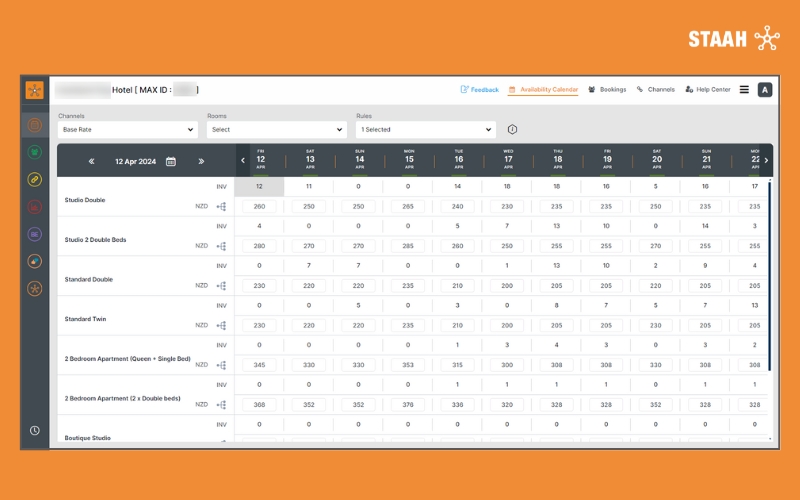
Task: Select the Standard Twin room row label
Action: [x=85, y=319]
